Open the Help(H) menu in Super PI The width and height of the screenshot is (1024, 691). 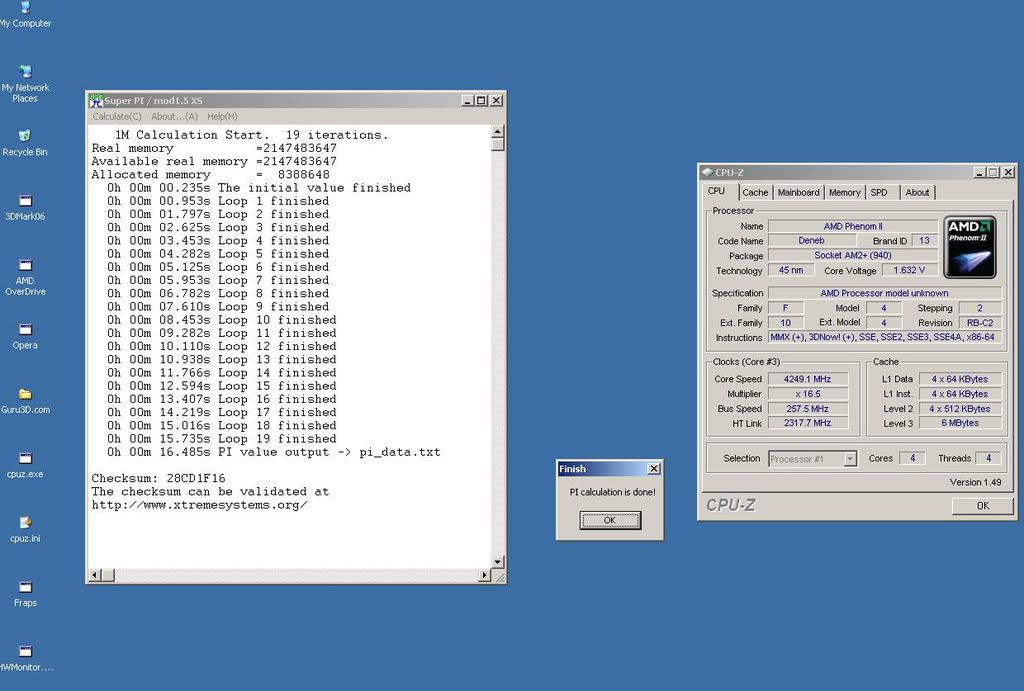222,116
